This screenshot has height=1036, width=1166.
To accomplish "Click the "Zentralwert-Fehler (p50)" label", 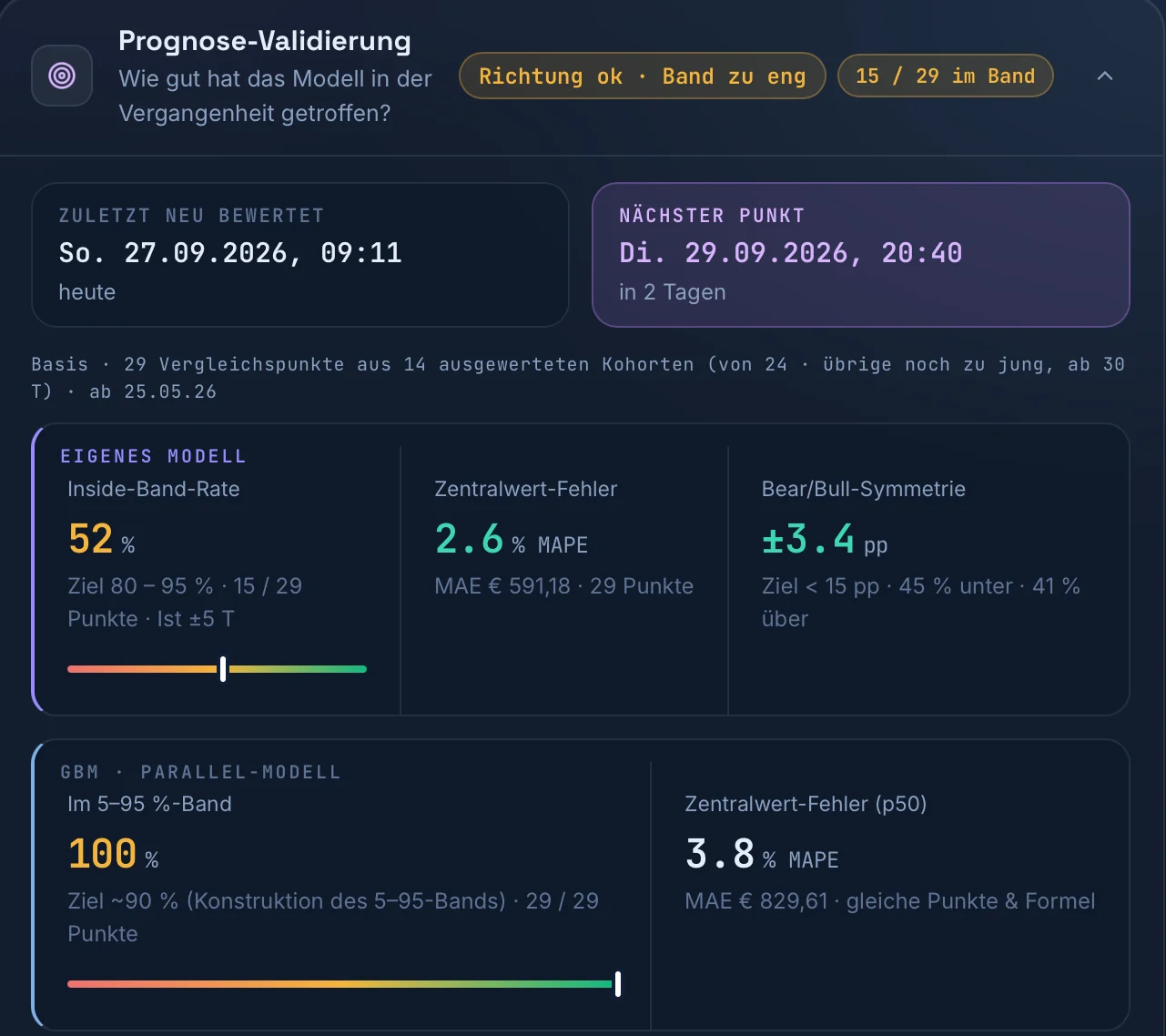I will tap(806, 804).
